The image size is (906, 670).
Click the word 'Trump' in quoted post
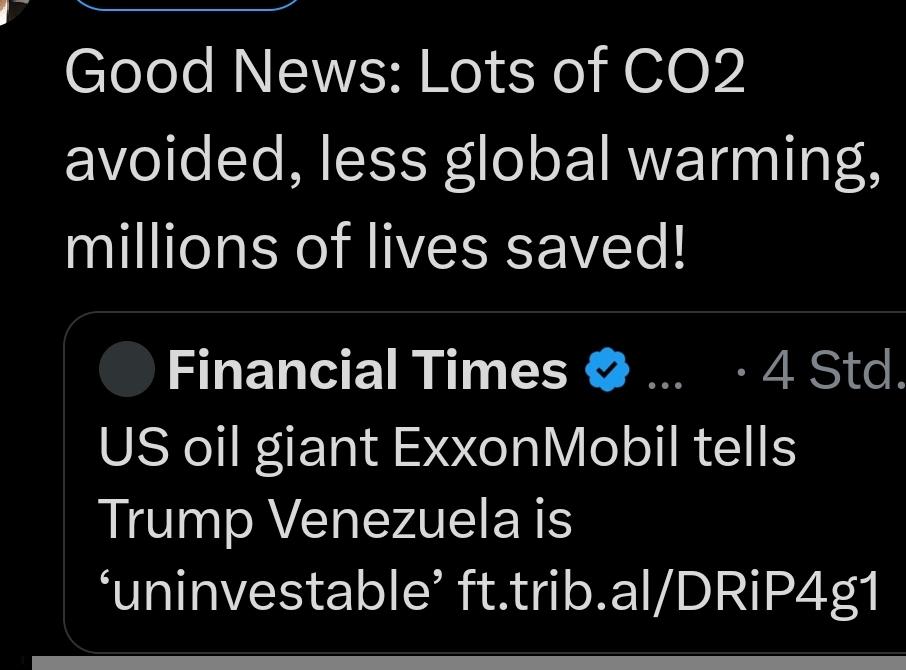(174, 520)
